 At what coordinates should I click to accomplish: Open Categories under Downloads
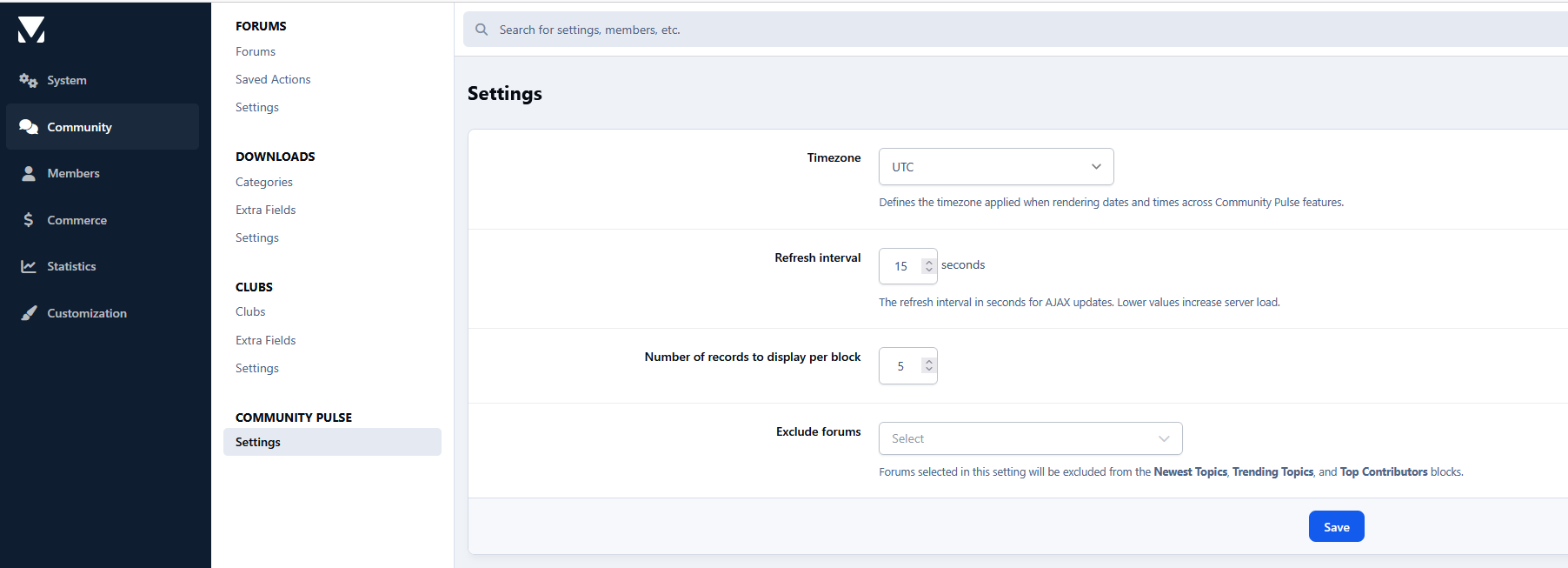(263, 182)
